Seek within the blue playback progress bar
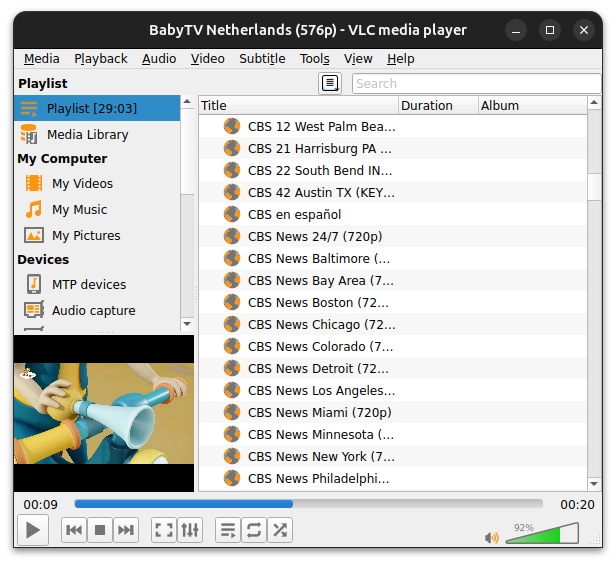 308,504
